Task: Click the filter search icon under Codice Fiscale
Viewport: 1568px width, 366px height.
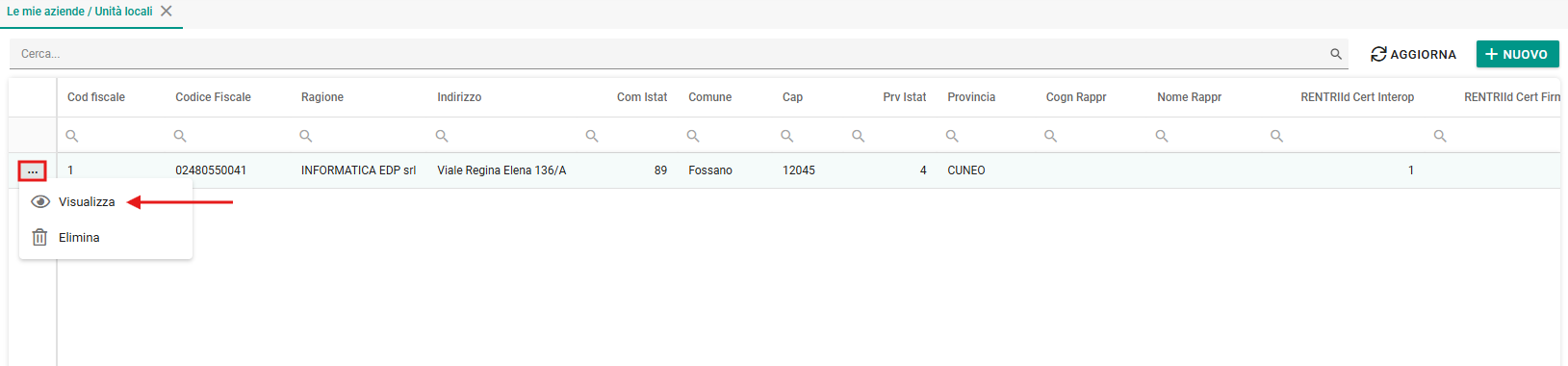Action: [180, 136]
